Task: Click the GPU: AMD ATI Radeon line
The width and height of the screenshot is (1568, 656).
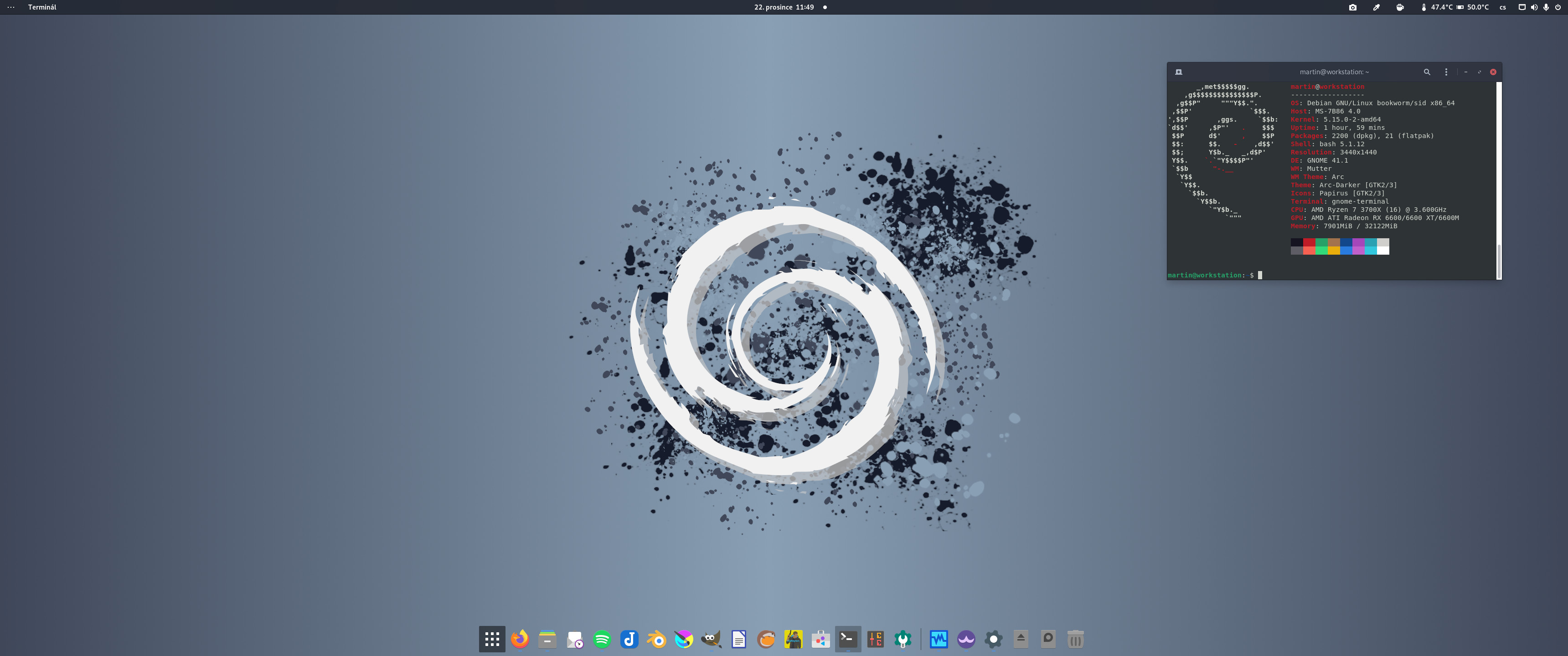Action: [1374, 218]
